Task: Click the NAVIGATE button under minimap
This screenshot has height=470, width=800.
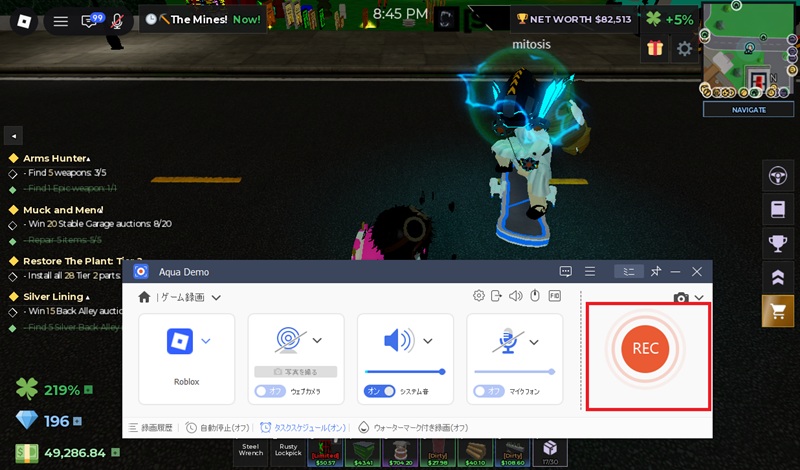Action: coord(748,110)
